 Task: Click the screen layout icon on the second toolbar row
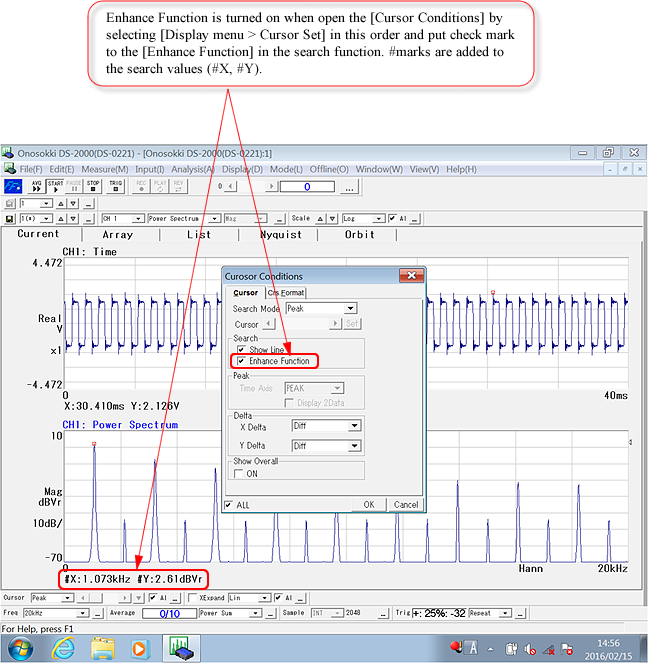[9, 204]
